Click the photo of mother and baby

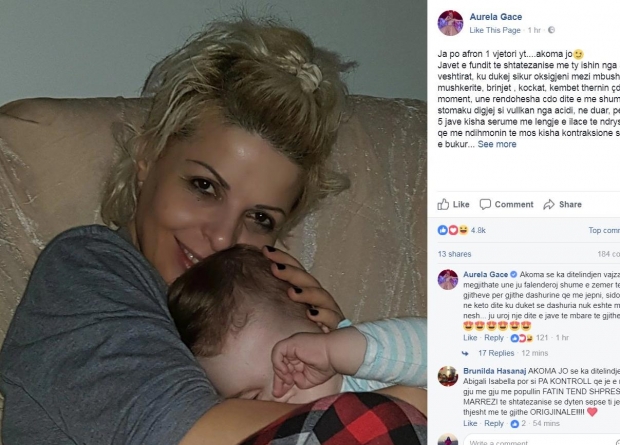213,222
